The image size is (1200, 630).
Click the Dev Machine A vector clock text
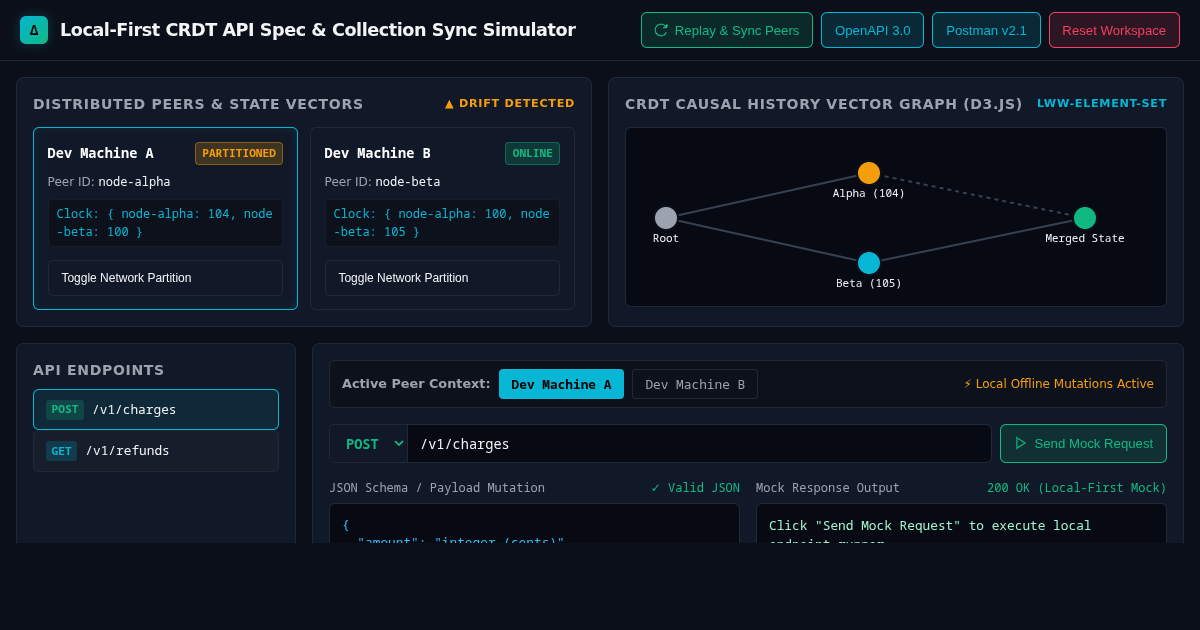165,223
